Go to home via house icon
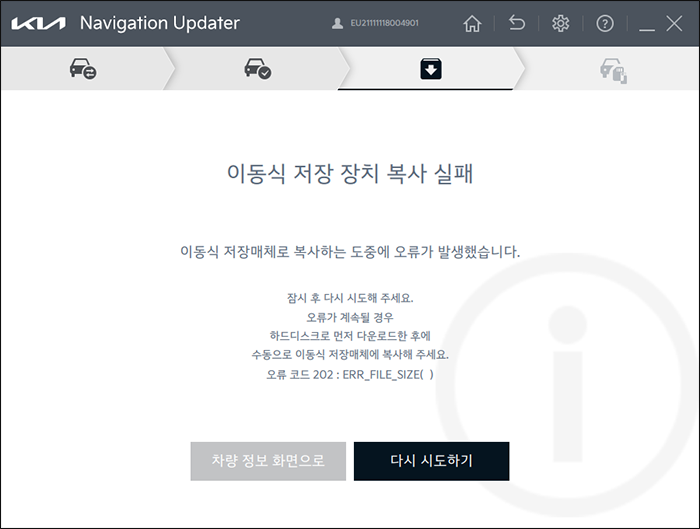The width and height of the screenshot is (700, 529). point(472,23)
